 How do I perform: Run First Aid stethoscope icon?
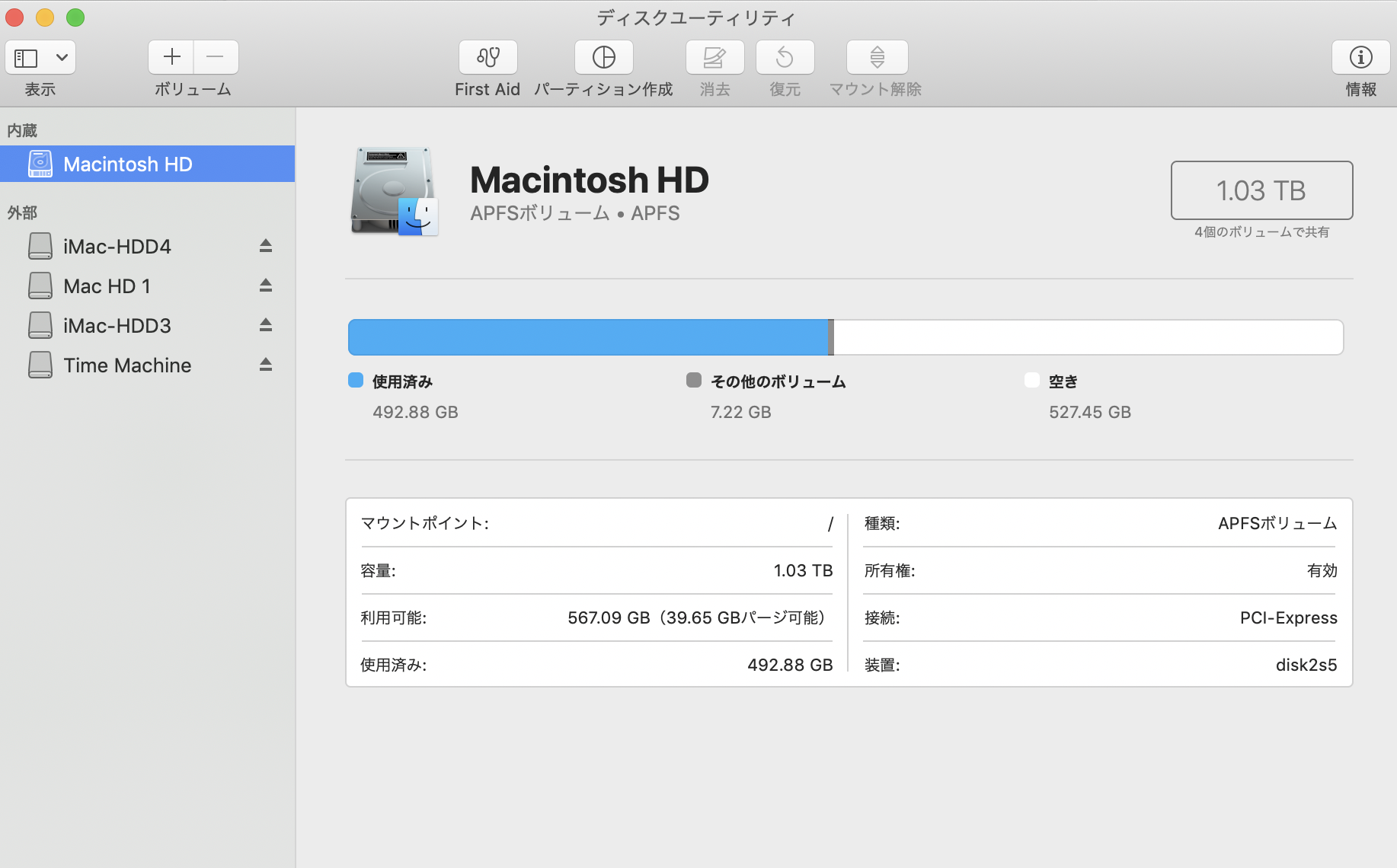click(x=488, y=57)
